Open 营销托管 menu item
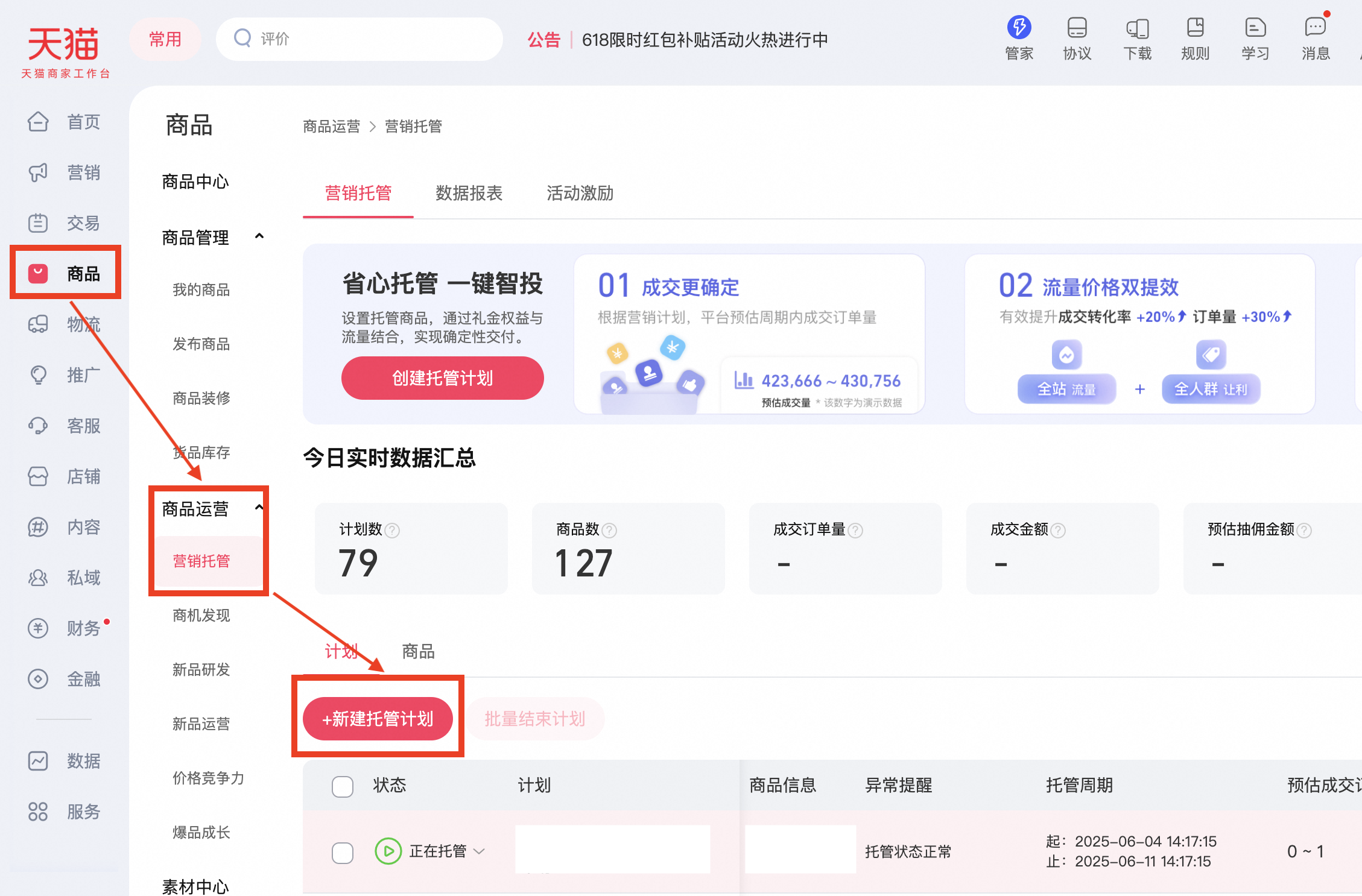 pyautogui.click(x=201, y=561)
